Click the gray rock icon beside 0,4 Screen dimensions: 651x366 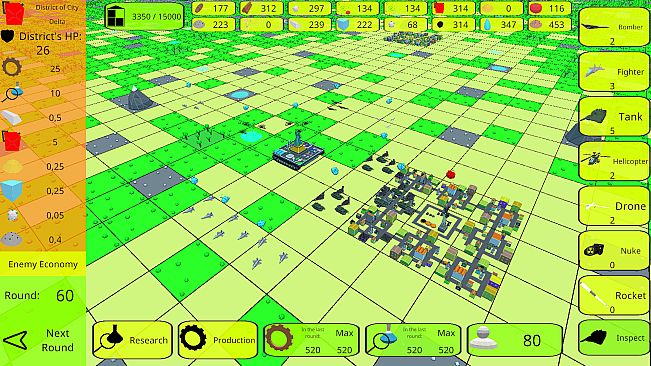pyautogui.click(x=12, y=239)
